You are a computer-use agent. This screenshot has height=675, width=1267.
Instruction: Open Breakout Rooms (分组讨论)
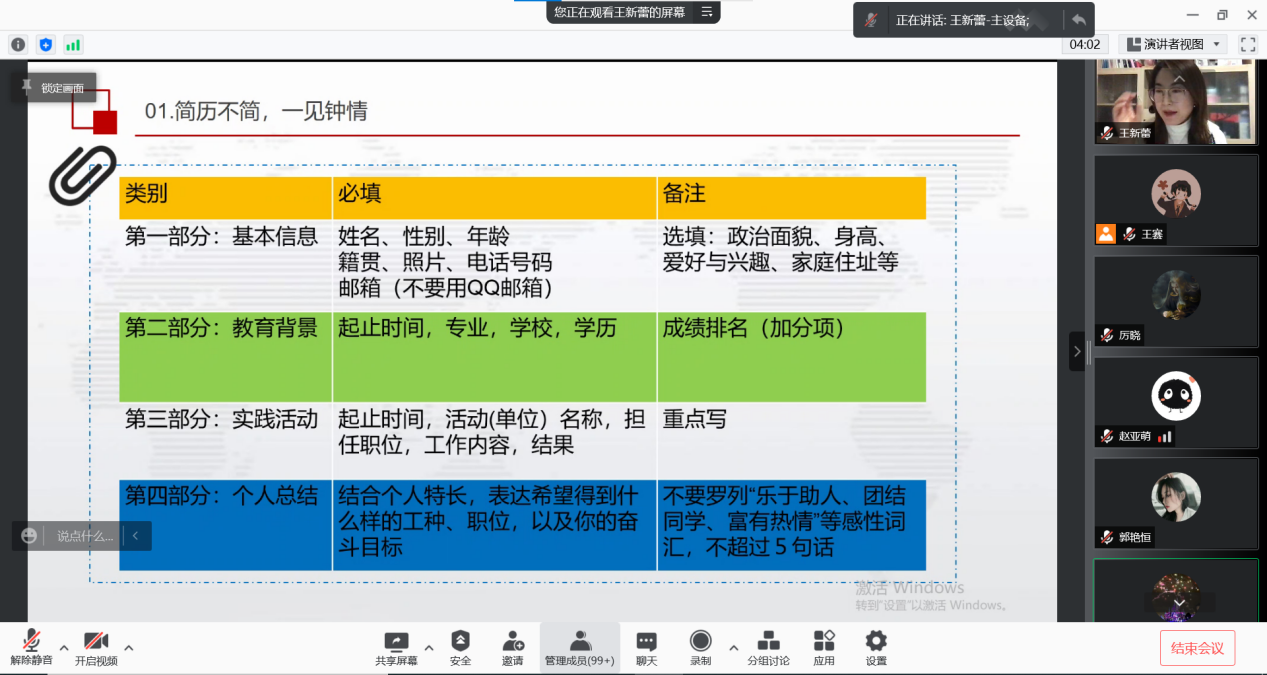tap(768, 647)
